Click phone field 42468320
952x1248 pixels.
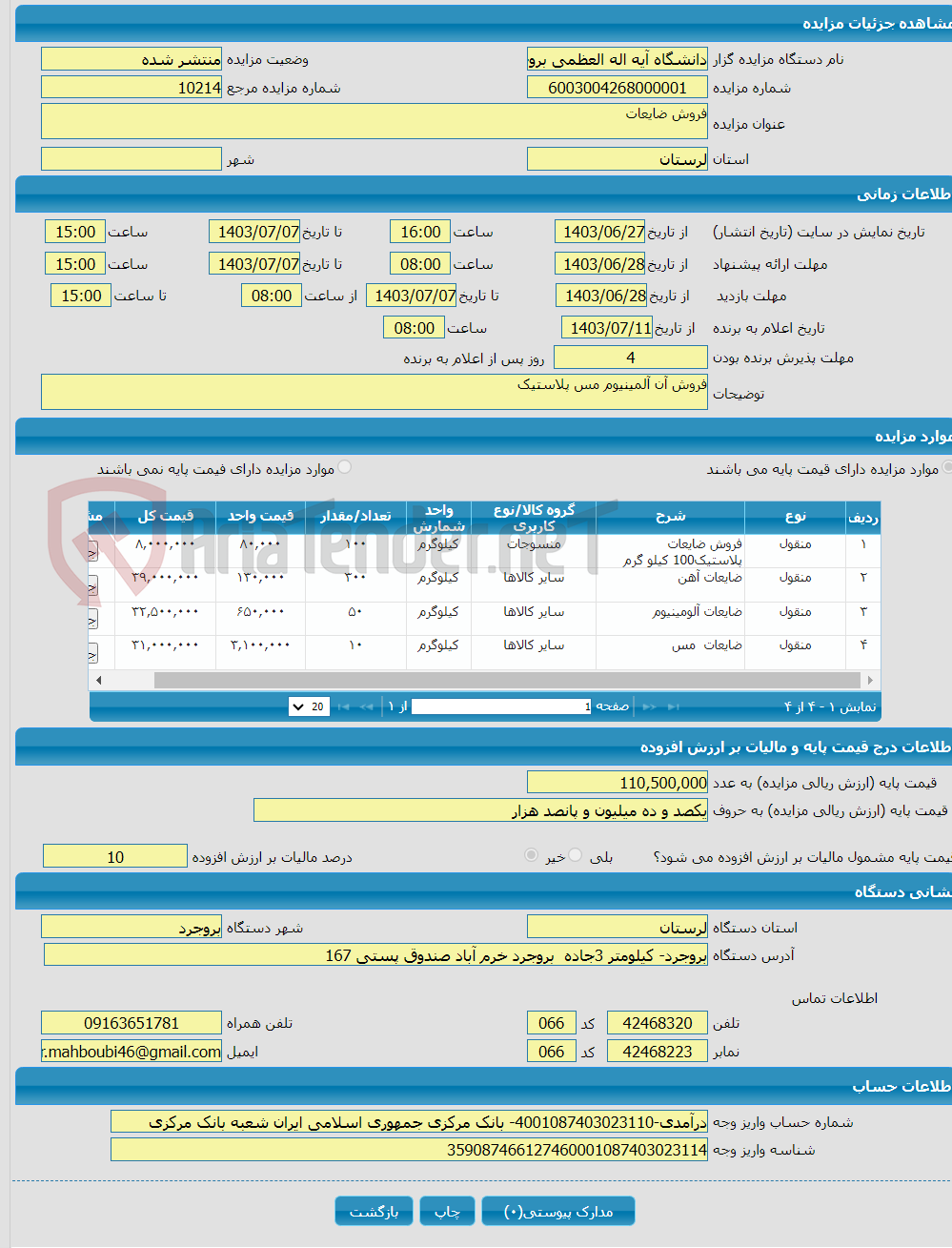pos(658,1023)
